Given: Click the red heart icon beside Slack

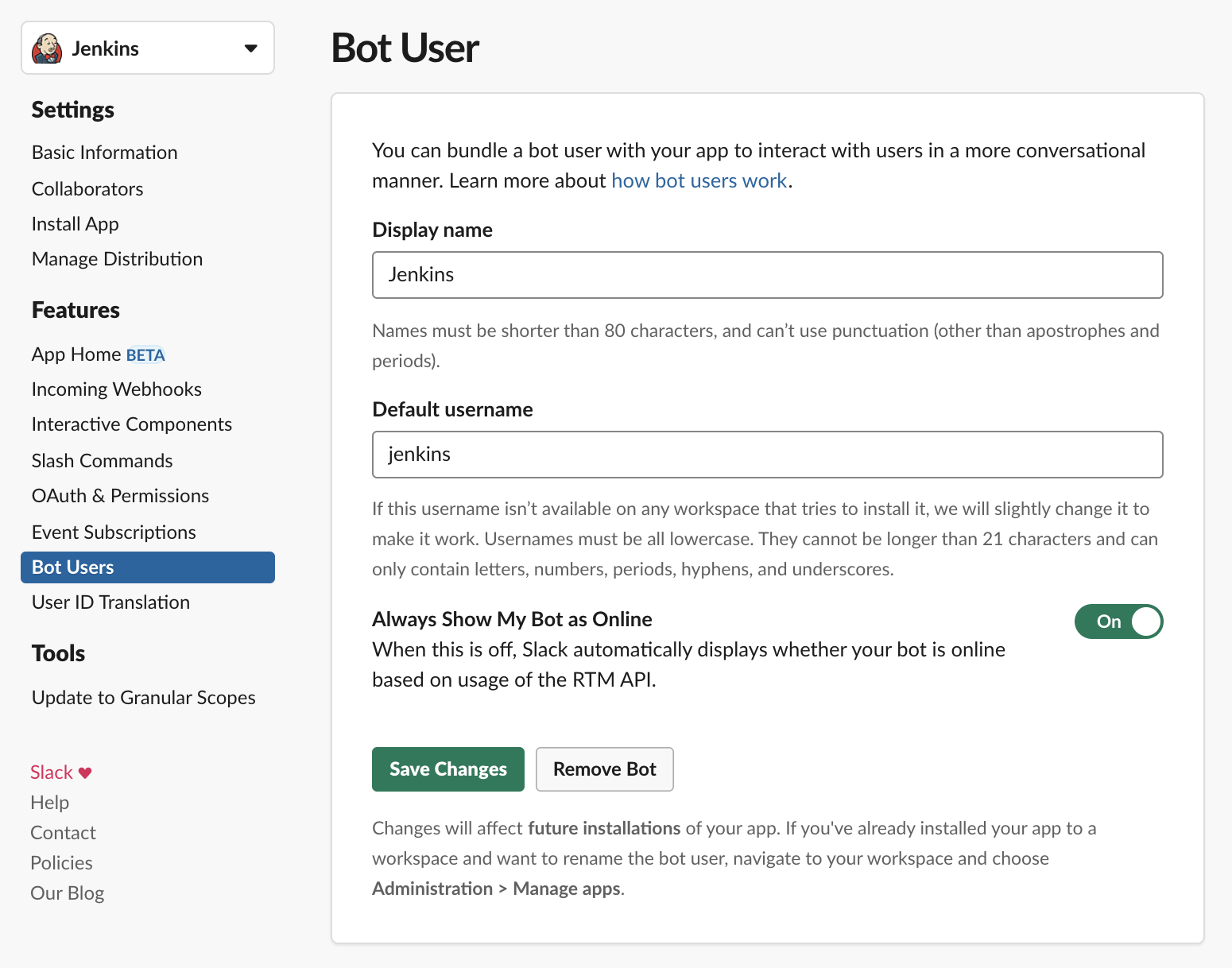Looking at the screenshot, I should click(85, 772).
